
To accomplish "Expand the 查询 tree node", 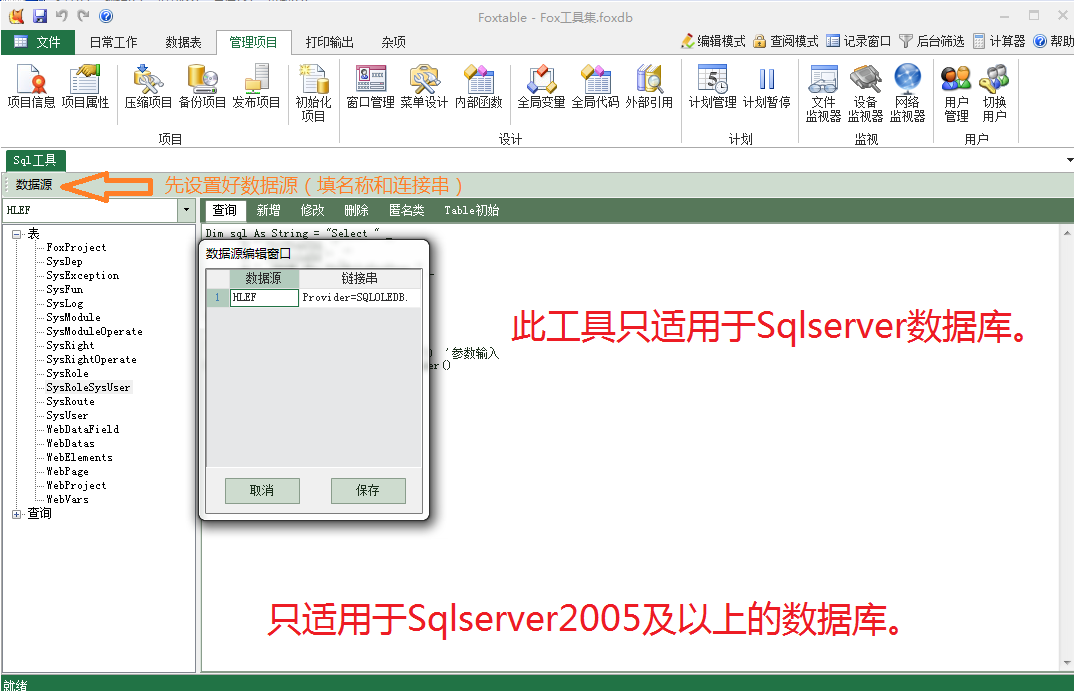I will [x=16, y=514].
